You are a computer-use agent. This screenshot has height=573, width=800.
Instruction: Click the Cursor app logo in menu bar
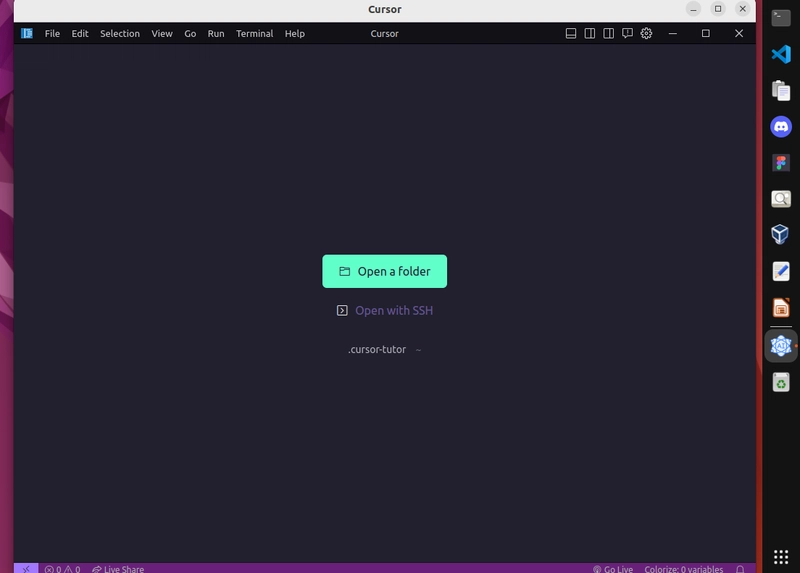[x=27, y=33]
